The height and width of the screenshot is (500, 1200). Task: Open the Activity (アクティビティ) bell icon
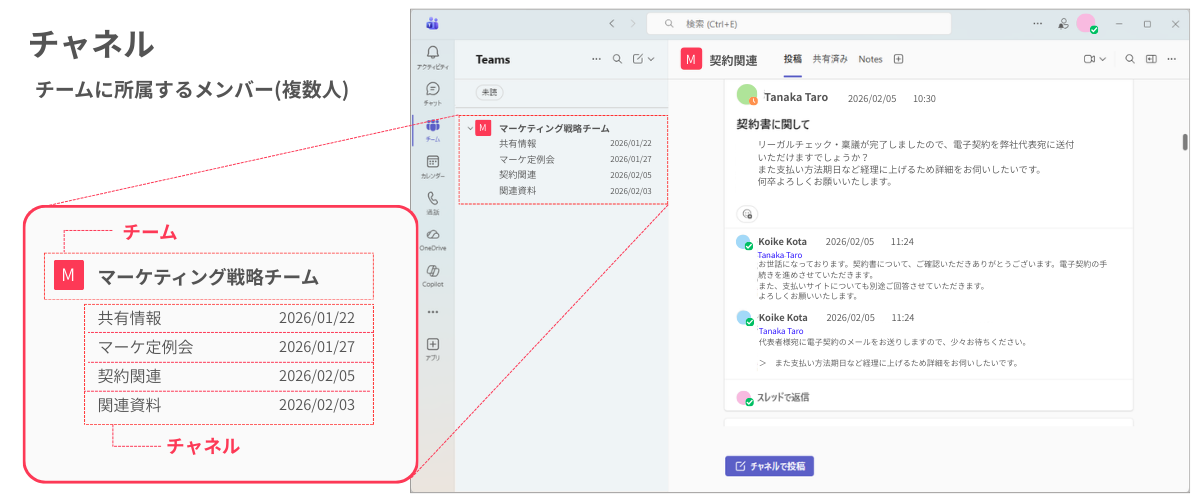[432, 54]
